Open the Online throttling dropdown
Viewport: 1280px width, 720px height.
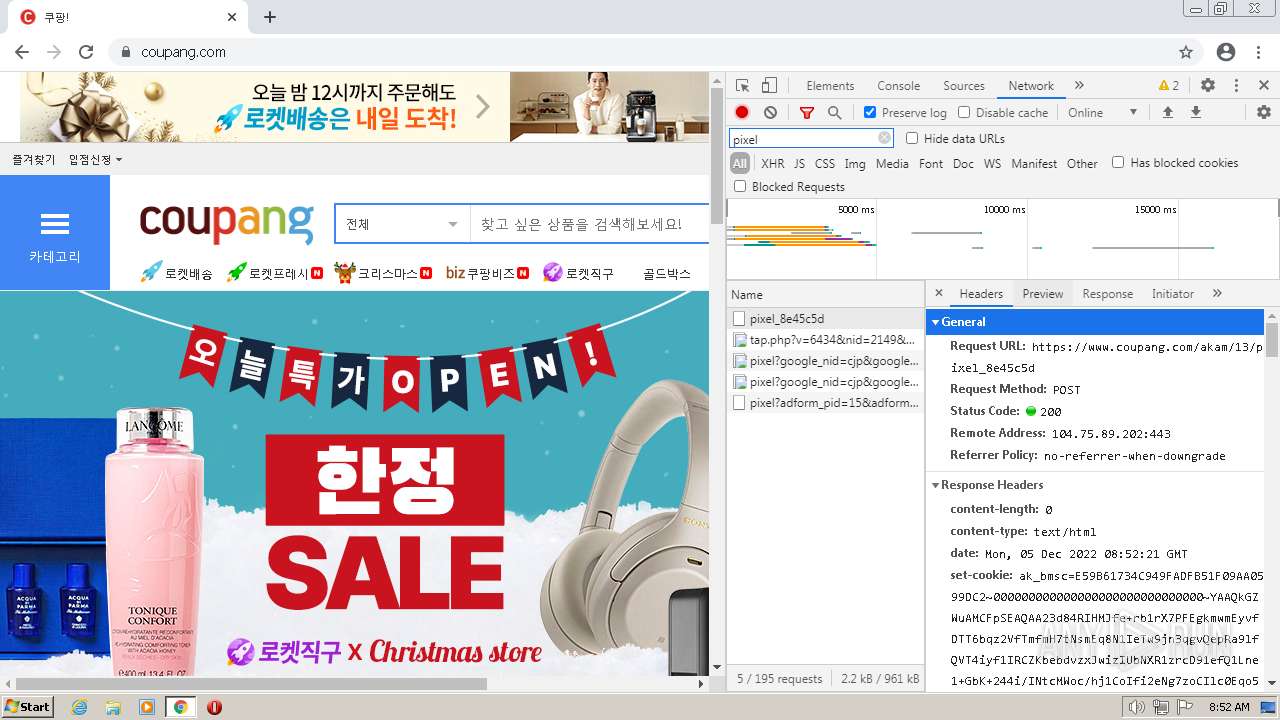(1103, 113)
